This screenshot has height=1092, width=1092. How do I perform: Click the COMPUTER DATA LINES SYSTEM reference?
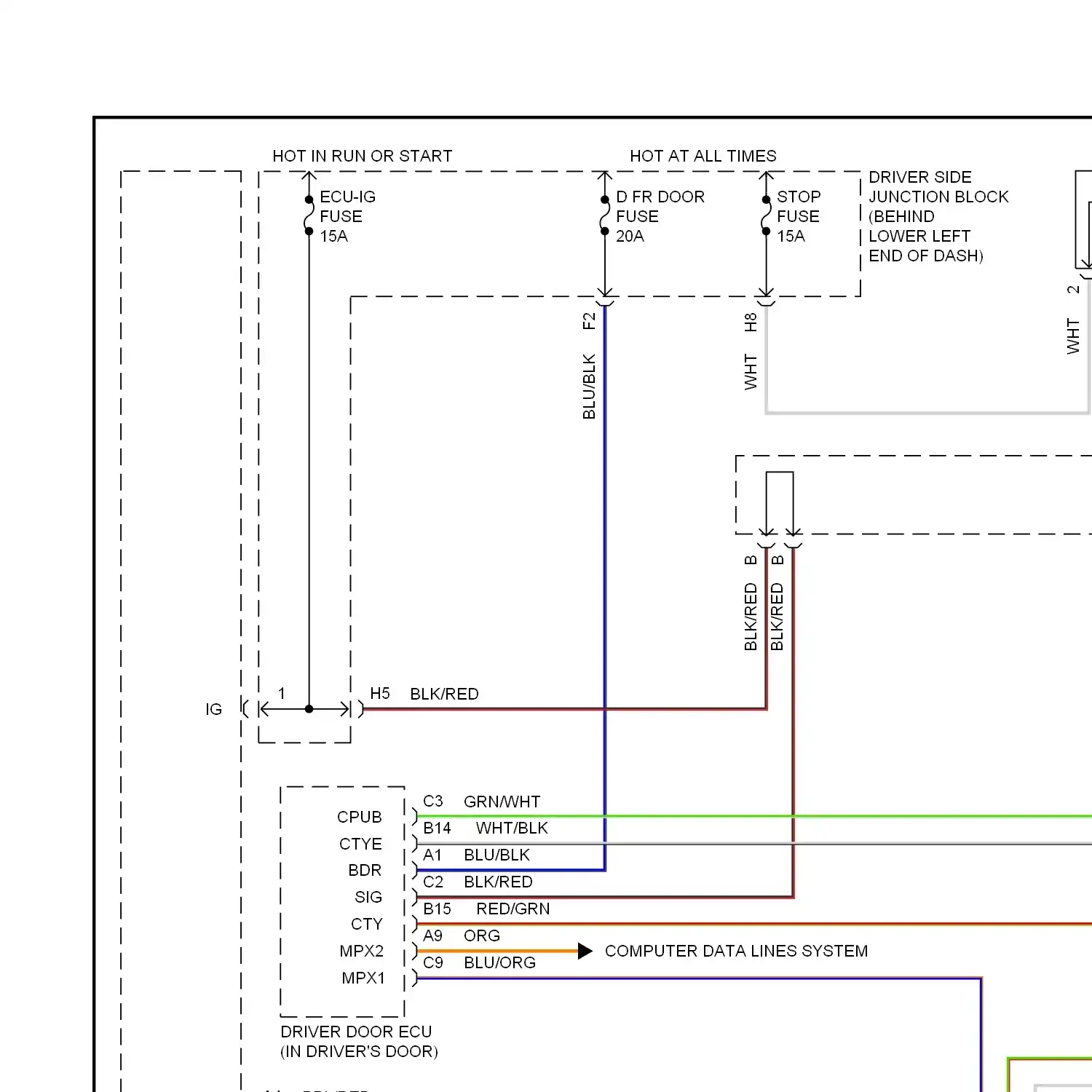736,951
